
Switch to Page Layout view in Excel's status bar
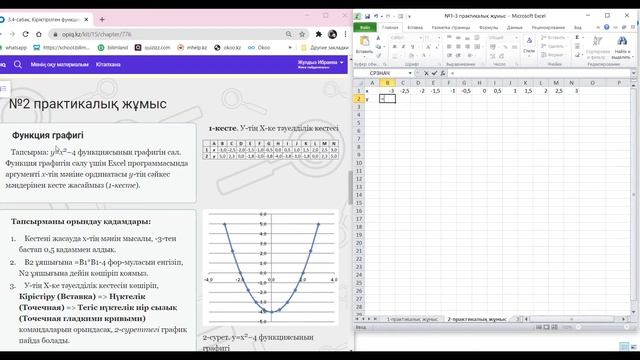click(x=546, y=327)
